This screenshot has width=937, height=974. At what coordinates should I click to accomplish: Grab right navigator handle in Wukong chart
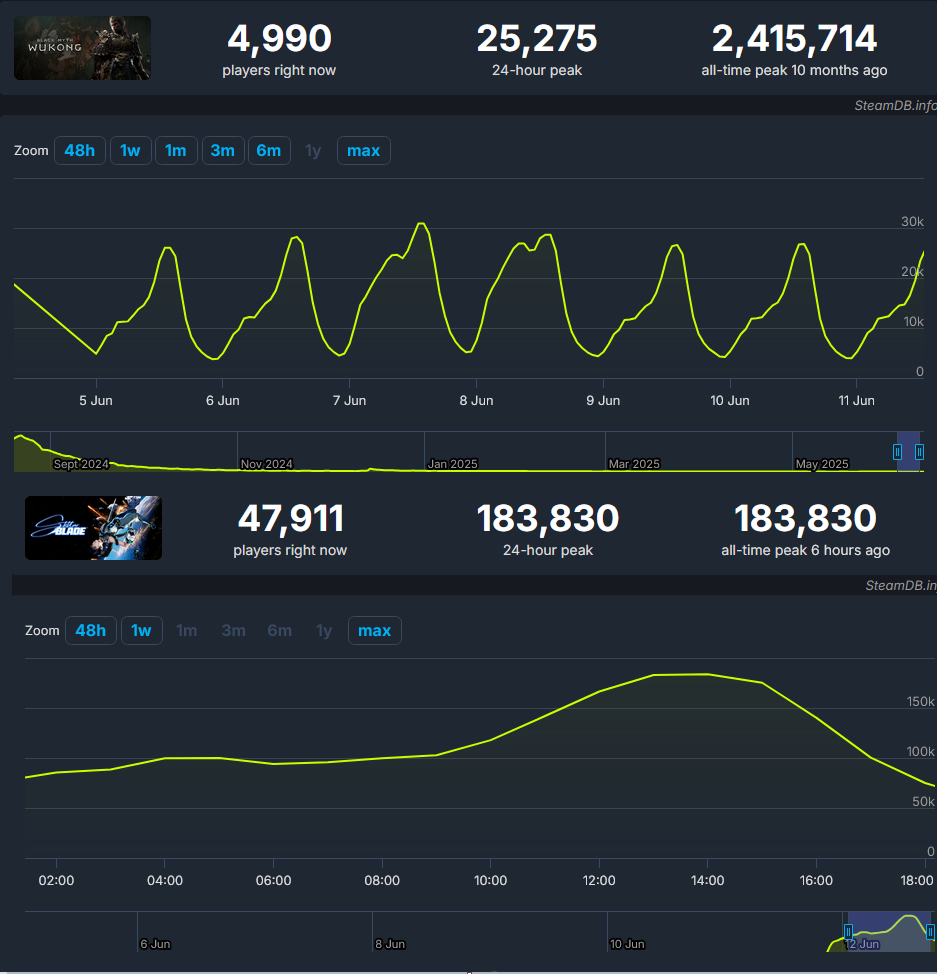coord(920,452)
